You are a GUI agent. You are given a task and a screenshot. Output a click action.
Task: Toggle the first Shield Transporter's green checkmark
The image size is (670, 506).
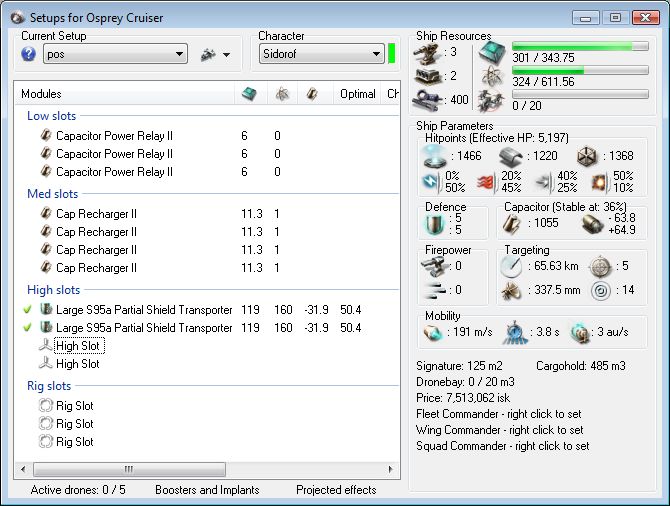pos(28,309)
